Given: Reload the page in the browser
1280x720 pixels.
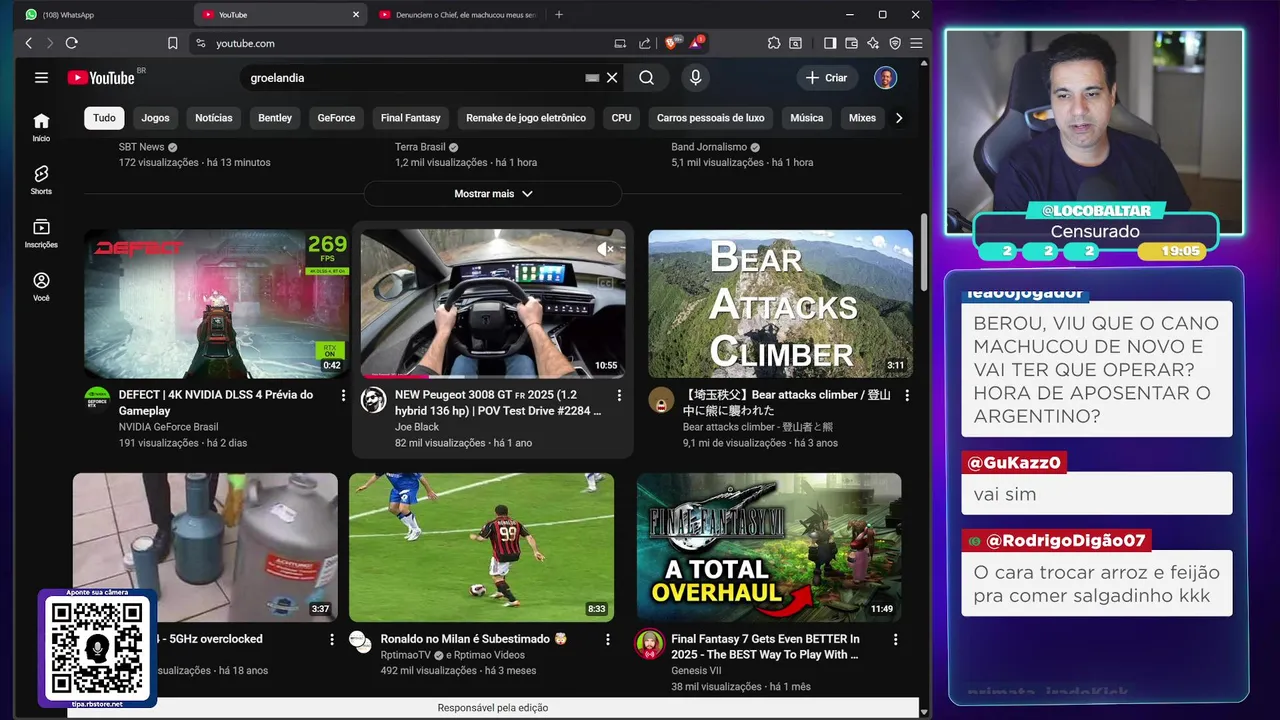Looking at the screenshot, I should pos(71,43).
